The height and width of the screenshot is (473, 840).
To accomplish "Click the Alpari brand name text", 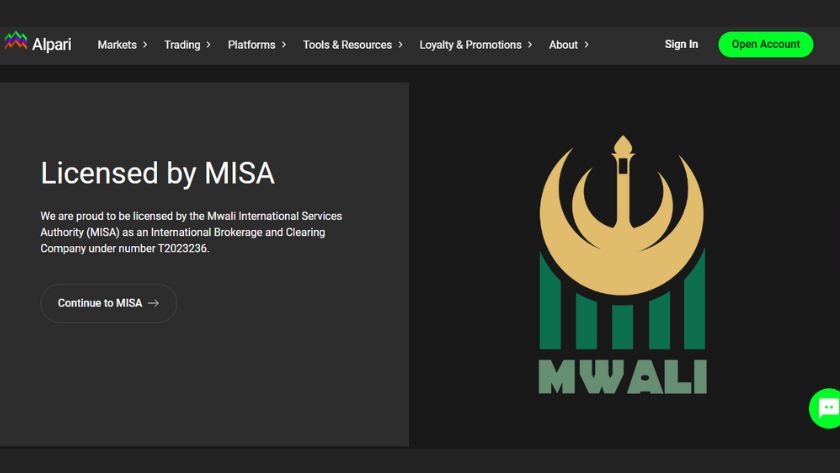I will tap(51, 44).
